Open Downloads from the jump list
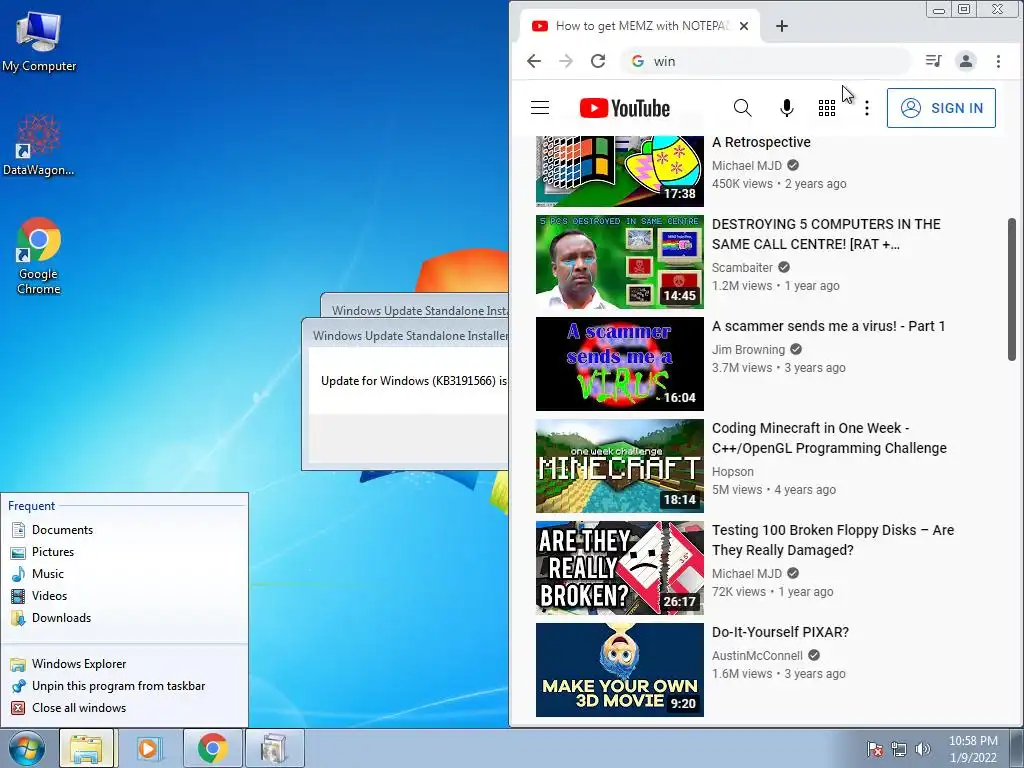Screen dimensions: 1024x768 coord(124,618)
